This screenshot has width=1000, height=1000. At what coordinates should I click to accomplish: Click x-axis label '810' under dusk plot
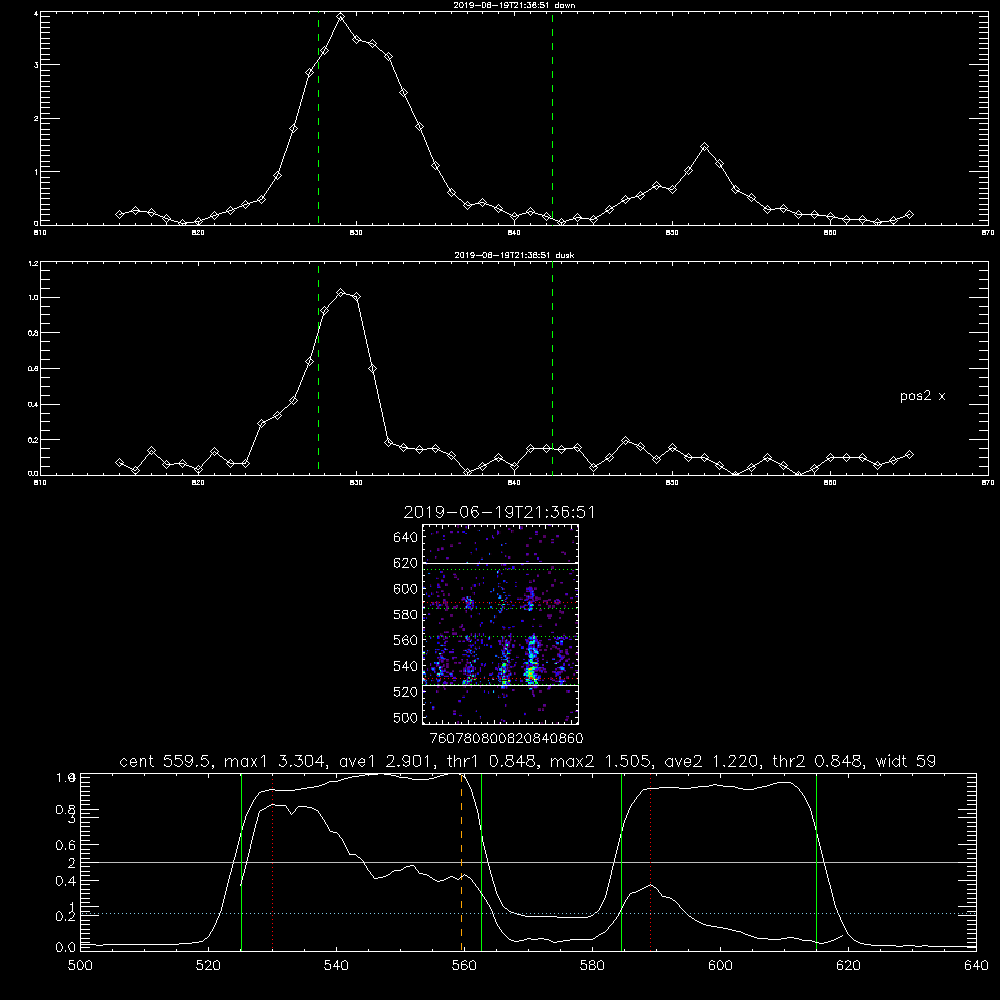(40, 483)
